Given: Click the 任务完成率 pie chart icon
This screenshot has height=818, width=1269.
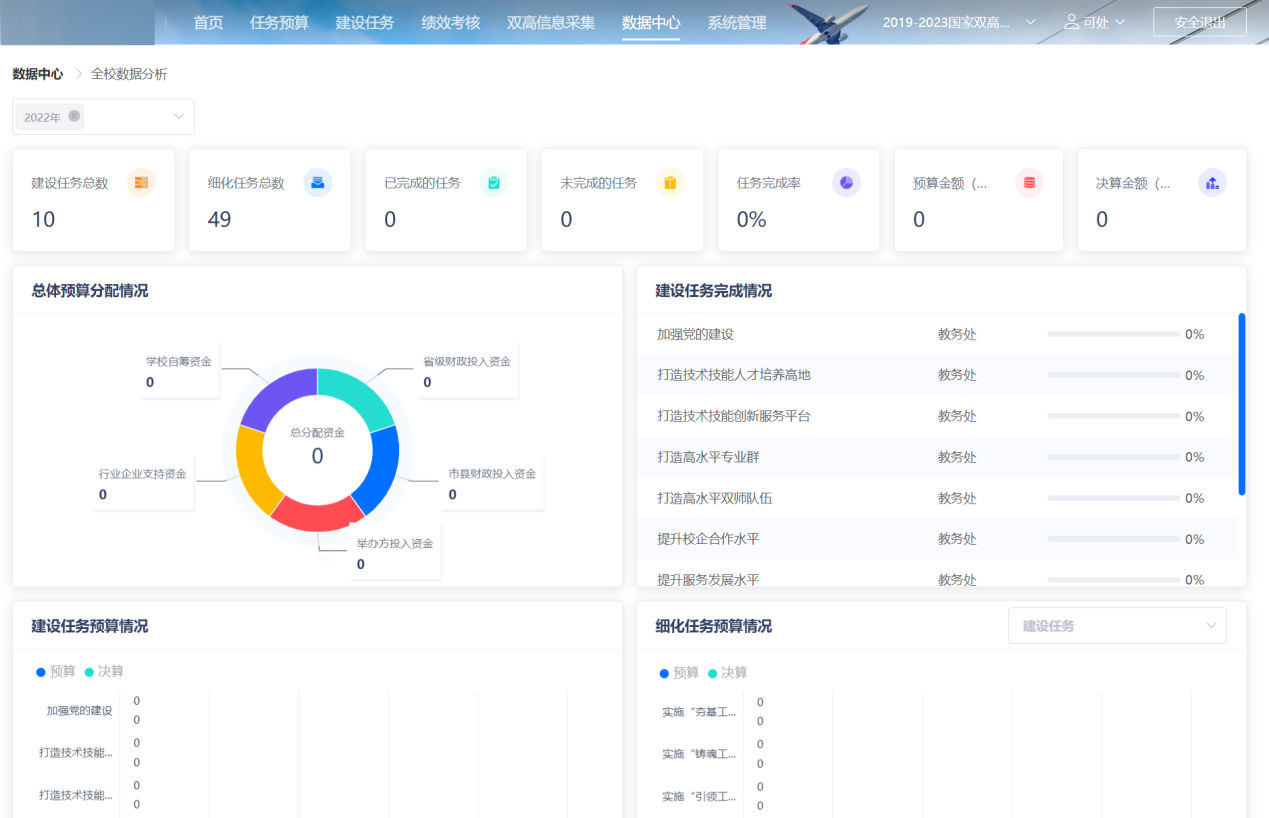Looking at the screenshot, I should [846, 184].
